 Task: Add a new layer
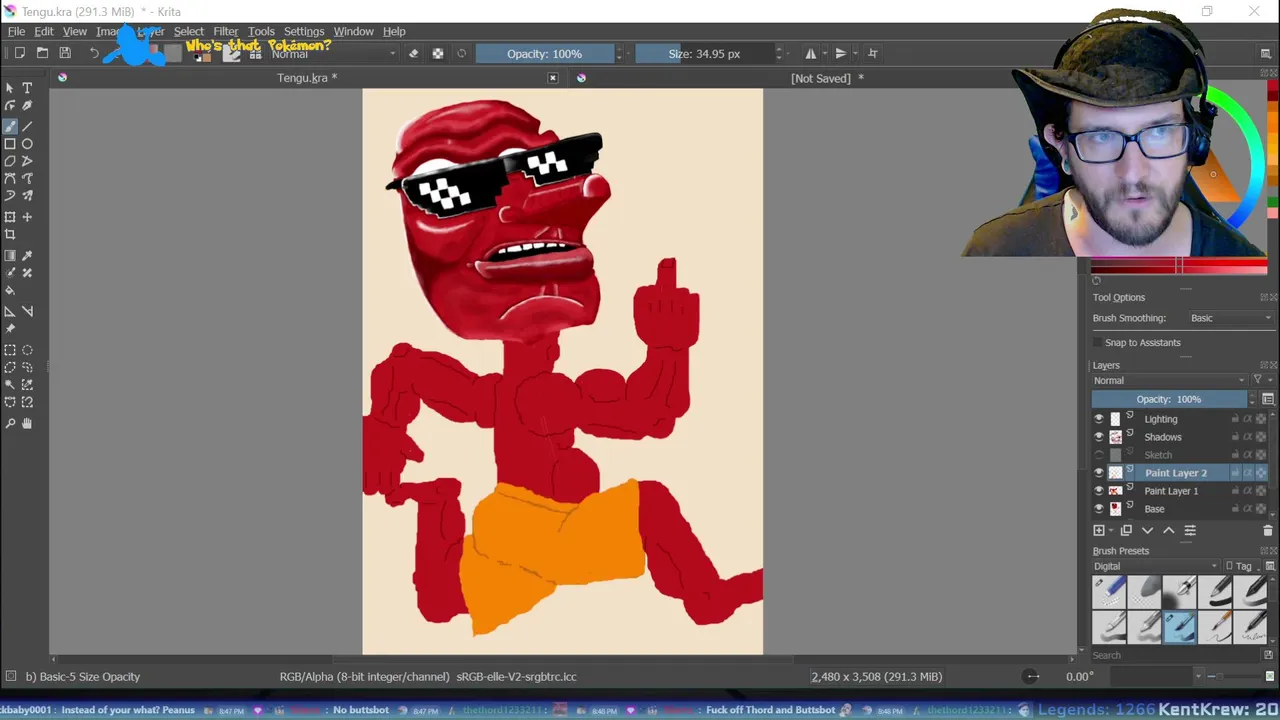1099,531
